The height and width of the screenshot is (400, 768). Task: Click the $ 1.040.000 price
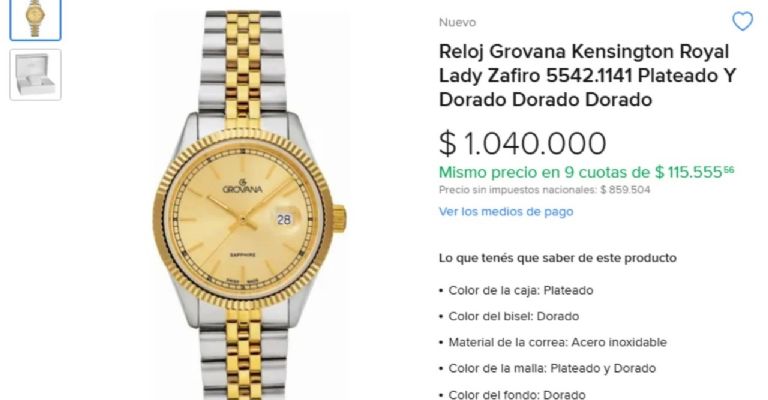click(x=523, y=143)
